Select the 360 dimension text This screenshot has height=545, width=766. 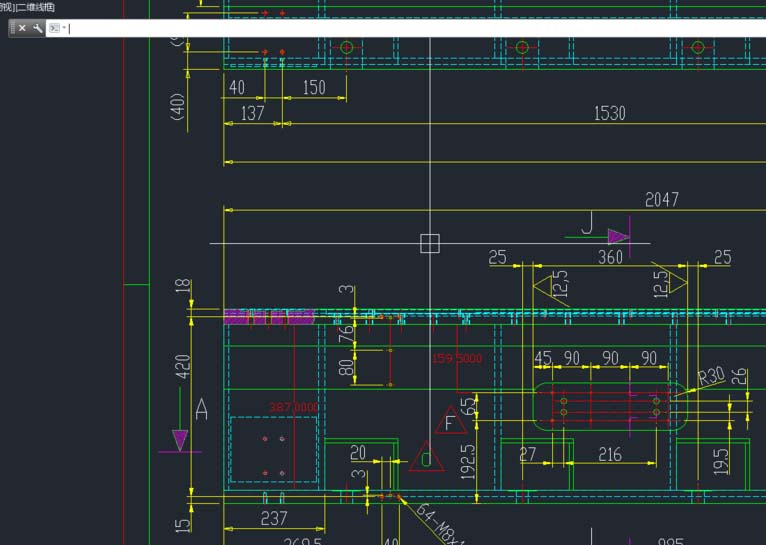[610, 257]
